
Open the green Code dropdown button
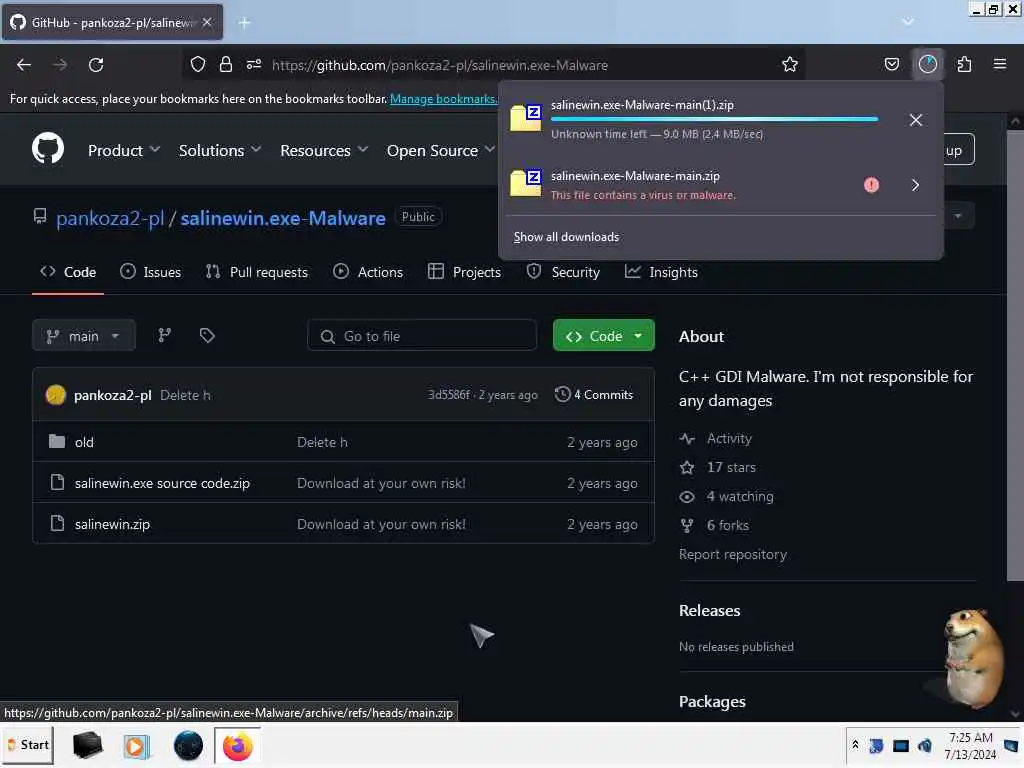[x=603, y=336]
